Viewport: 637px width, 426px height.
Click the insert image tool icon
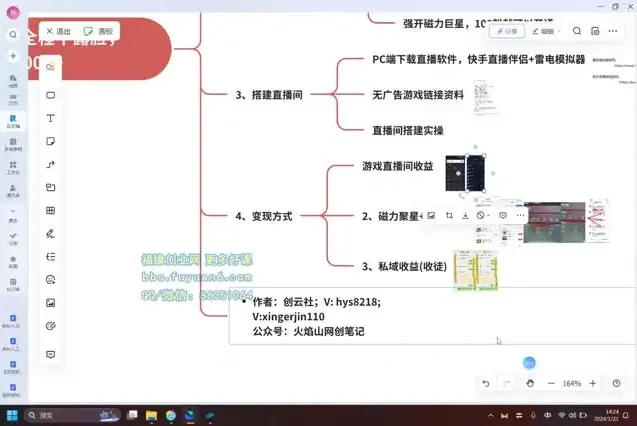click(x=50, y=302)
